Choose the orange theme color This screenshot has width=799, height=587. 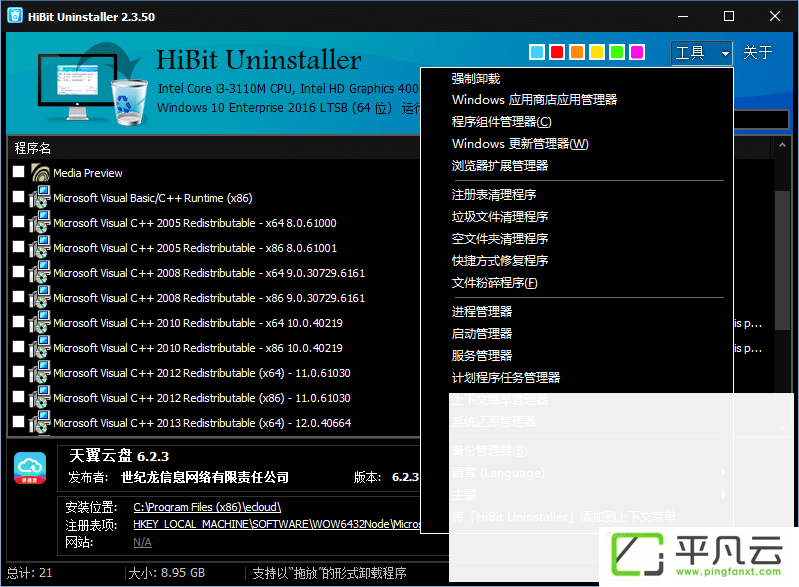[577, 52]
